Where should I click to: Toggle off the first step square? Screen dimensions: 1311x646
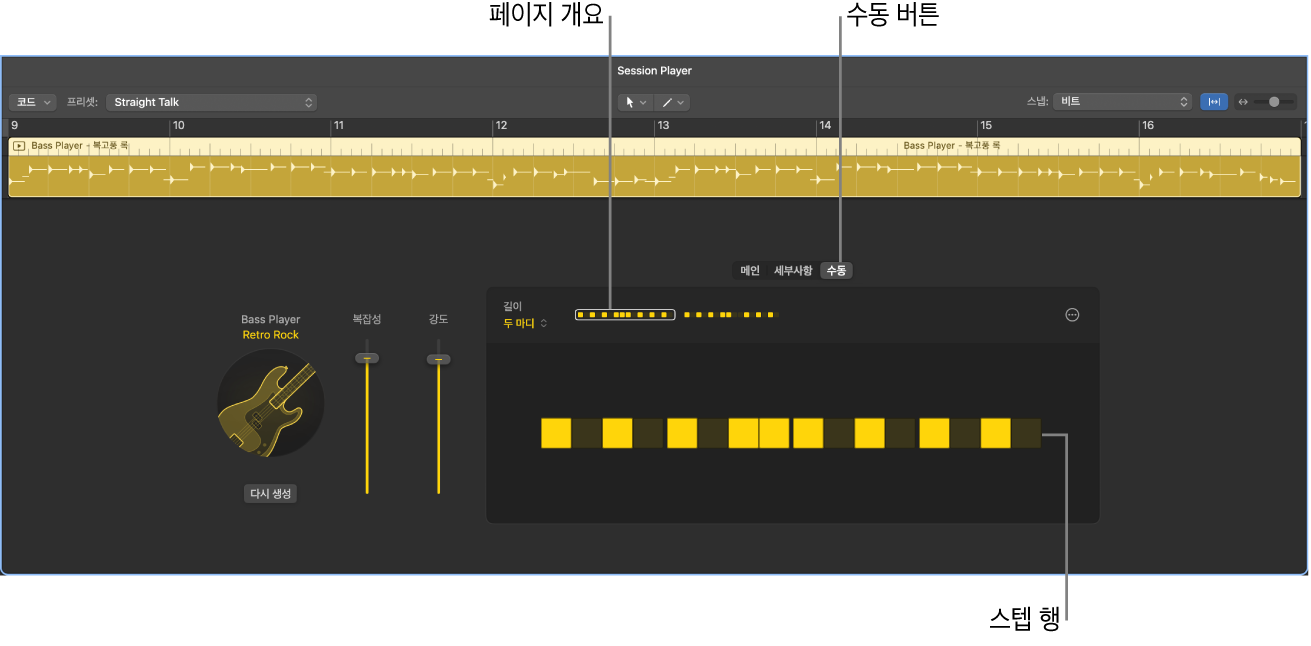556,432
